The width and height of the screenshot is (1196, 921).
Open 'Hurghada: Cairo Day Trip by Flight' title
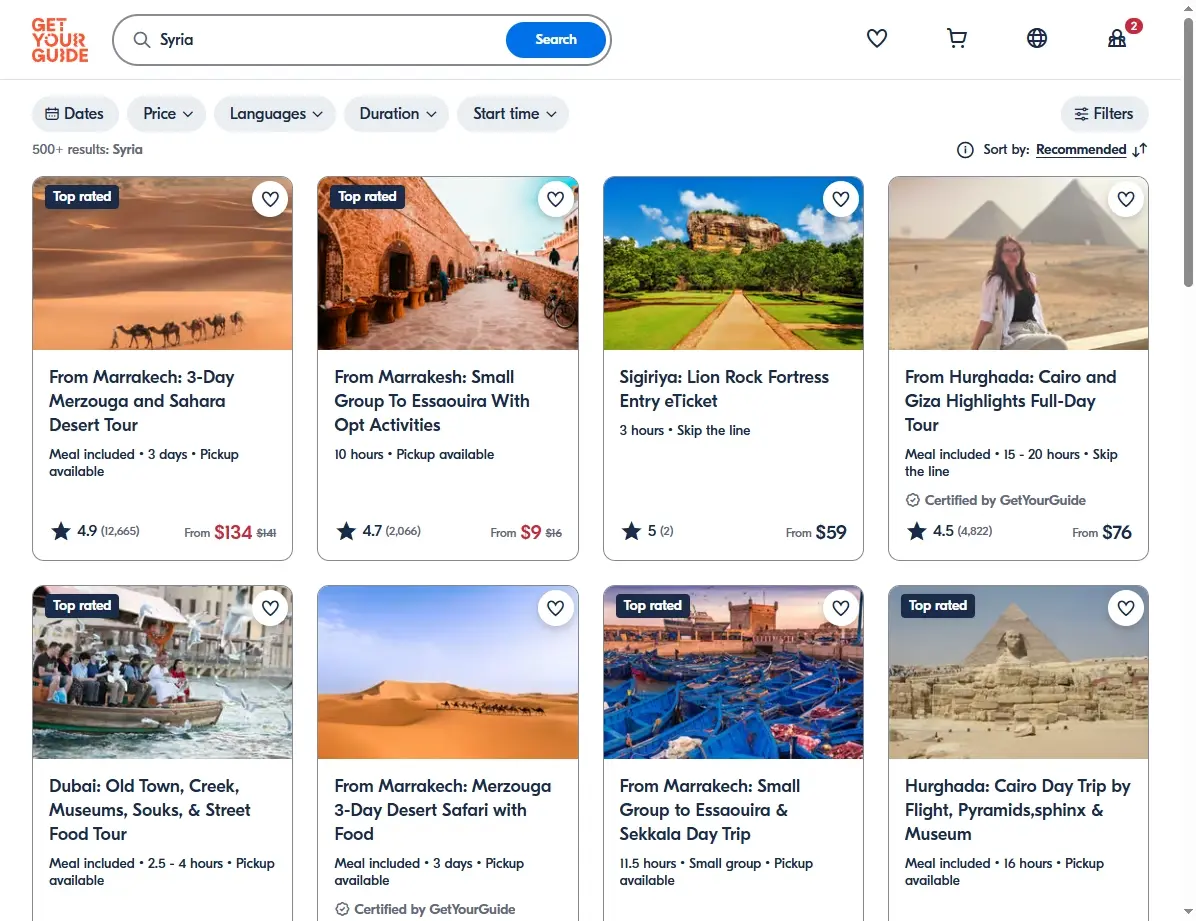[x=1018, y=810]
